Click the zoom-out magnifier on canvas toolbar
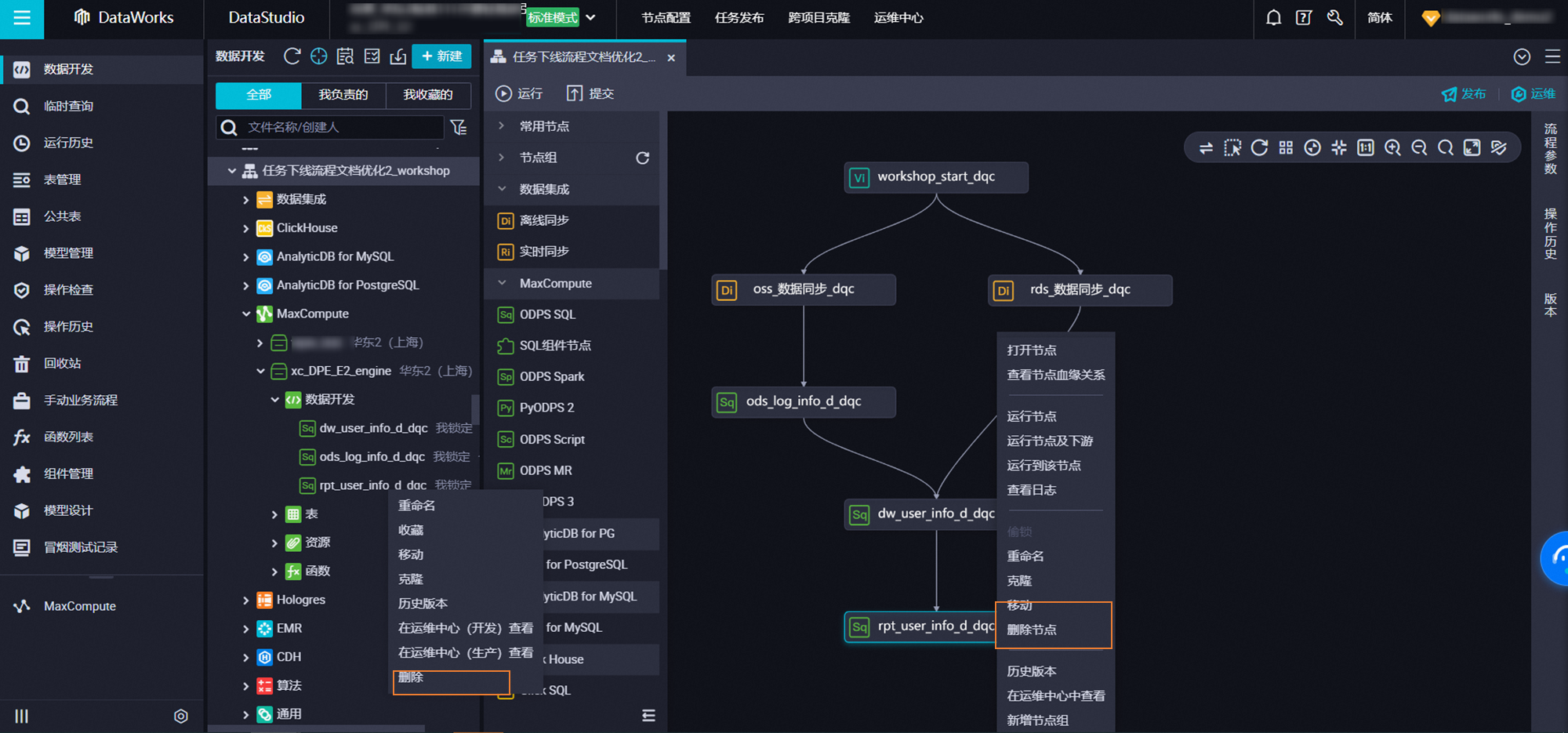 1419,147
